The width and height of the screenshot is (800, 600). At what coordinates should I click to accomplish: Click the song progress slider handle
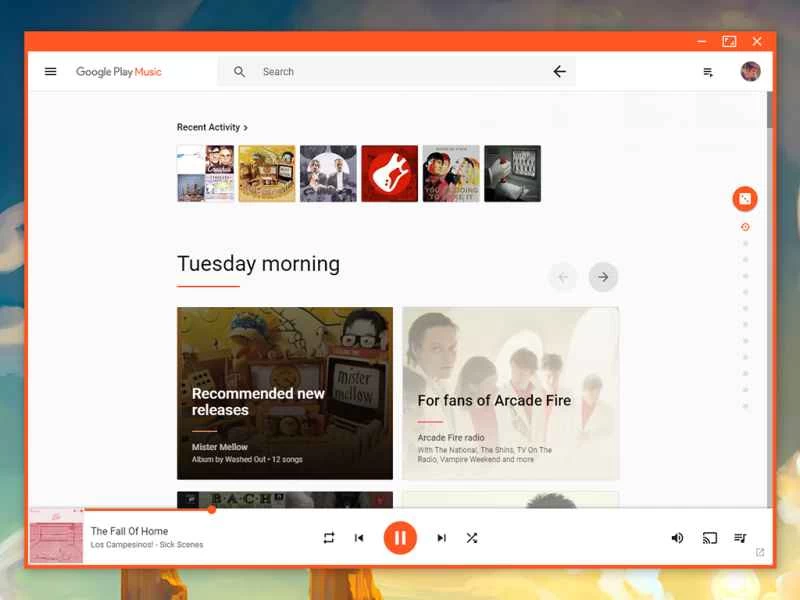[x=212, y=509]
